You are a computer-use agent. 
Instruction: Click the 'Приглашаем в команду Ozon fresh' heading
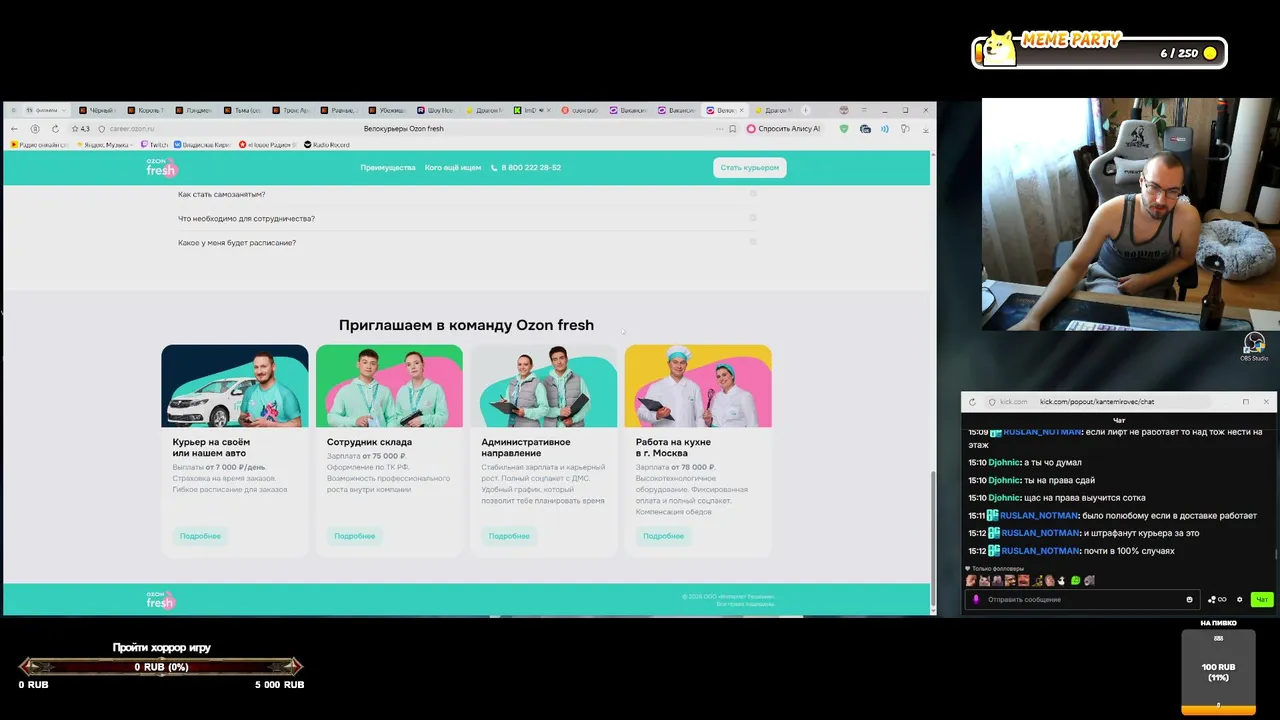(x=466, y=325)
